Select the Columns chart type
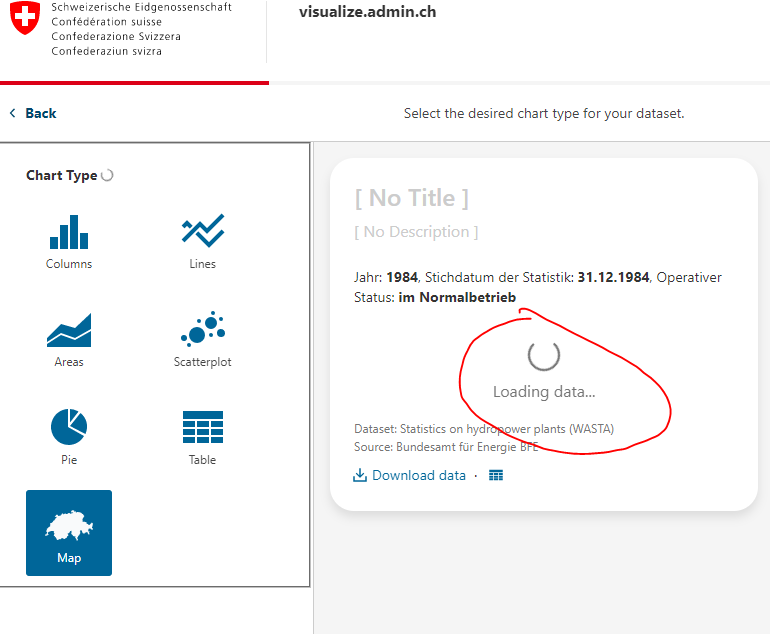The height and width of the screenshot is (634, 770). tap(69, 242)
